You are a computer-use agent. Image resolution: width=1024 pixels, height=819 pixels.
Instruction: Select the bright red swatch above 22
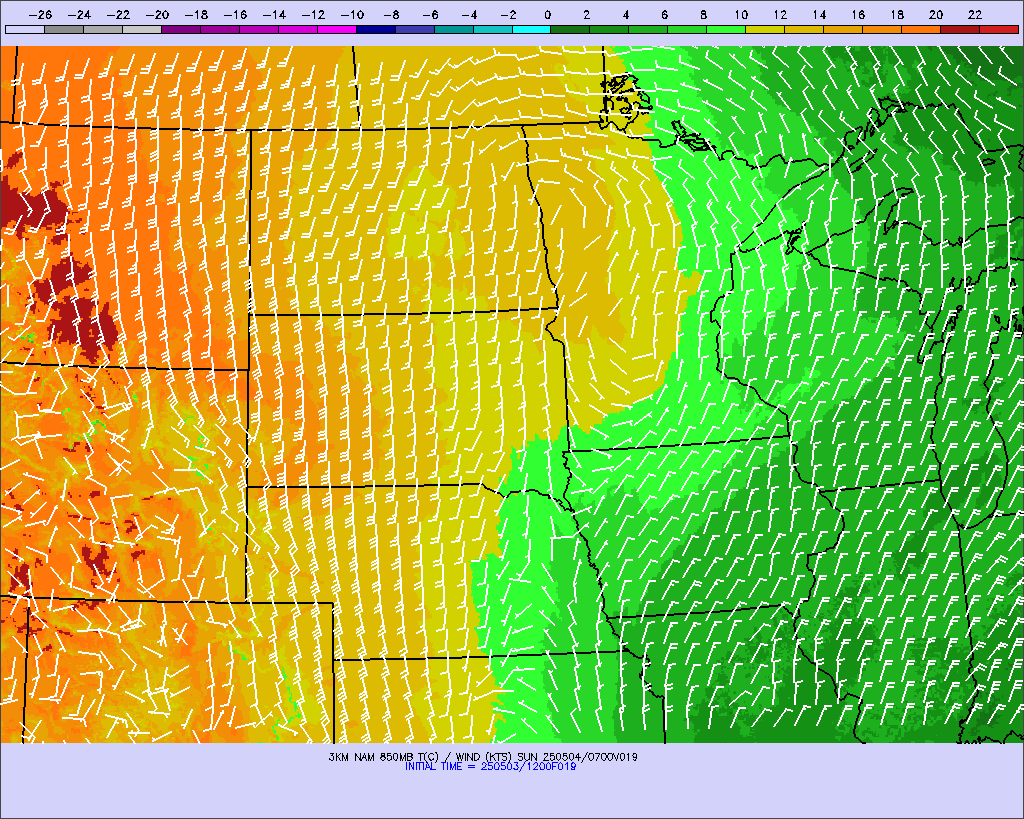click(x=999, y=29)
